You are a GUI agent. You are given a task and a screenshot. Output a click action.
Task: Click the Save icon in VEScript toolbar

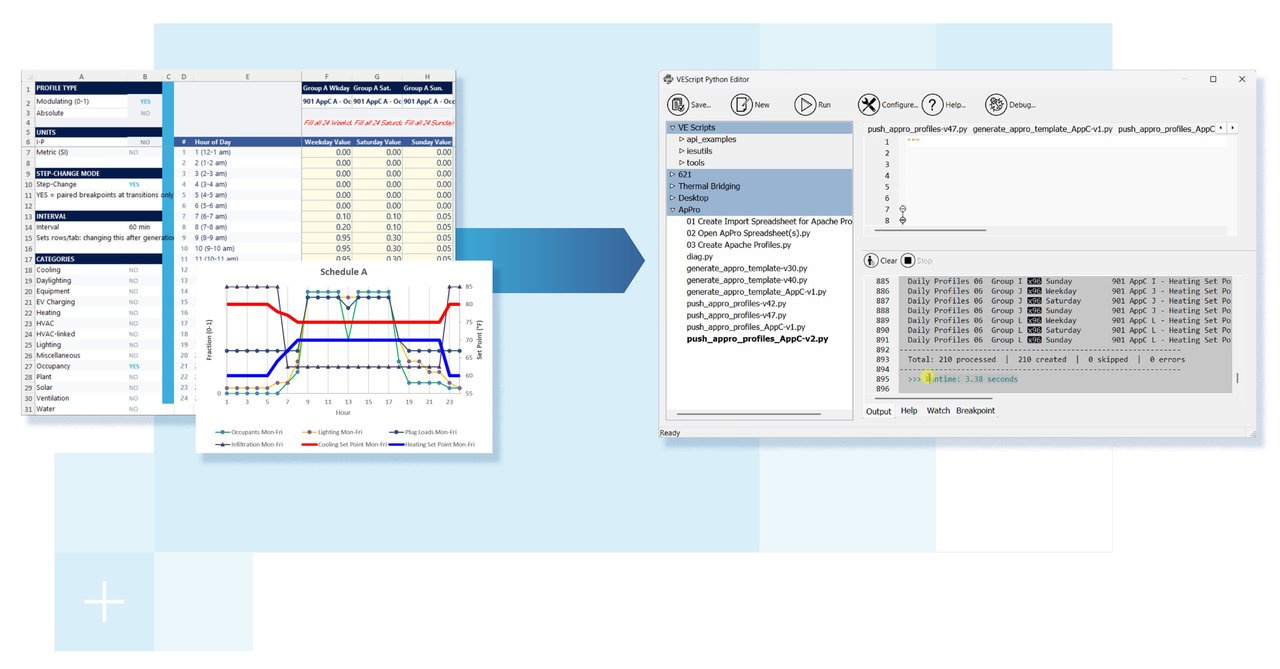(x=677, y=104)
